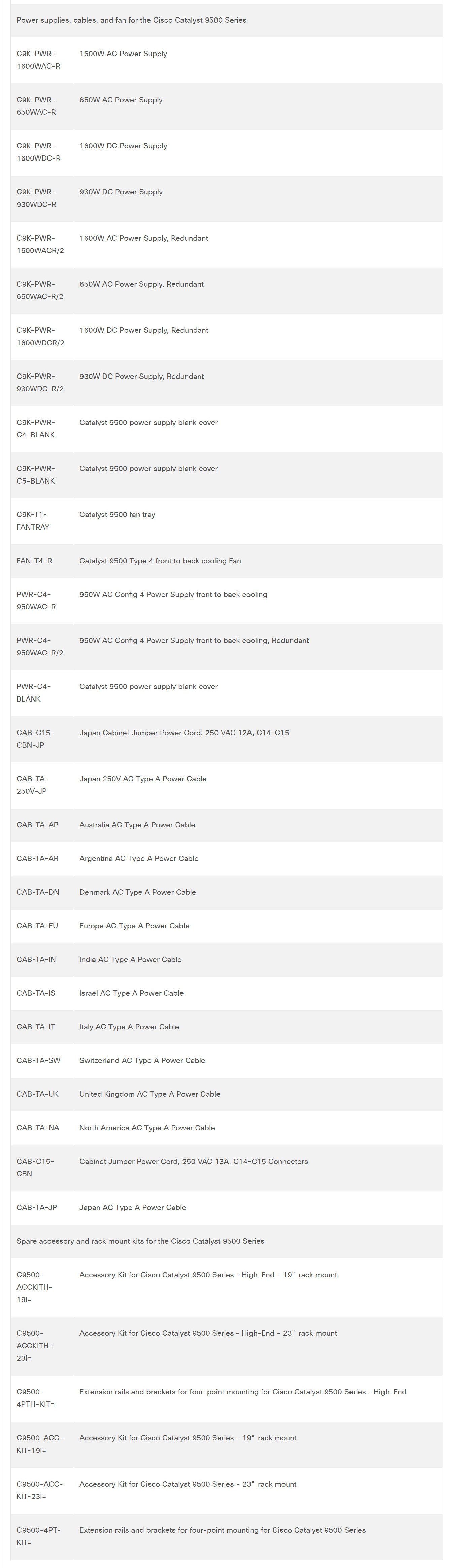This screenshot has width=467, height=1568.
Task: Click the C9K-PWR-1600WDC-R product ID cell
Action: 38,152
